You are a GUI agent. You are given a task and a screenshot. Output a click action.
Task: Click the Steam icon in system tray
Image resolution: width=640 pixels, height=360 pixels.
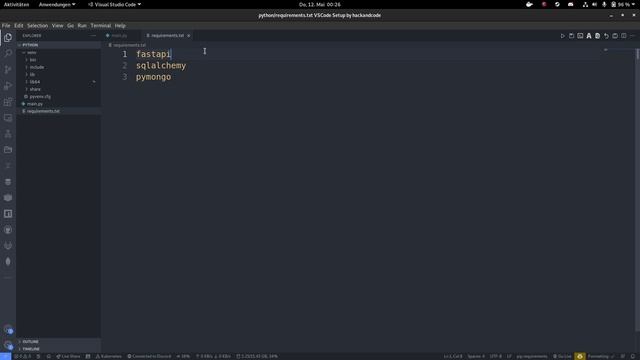coord(557,4)
